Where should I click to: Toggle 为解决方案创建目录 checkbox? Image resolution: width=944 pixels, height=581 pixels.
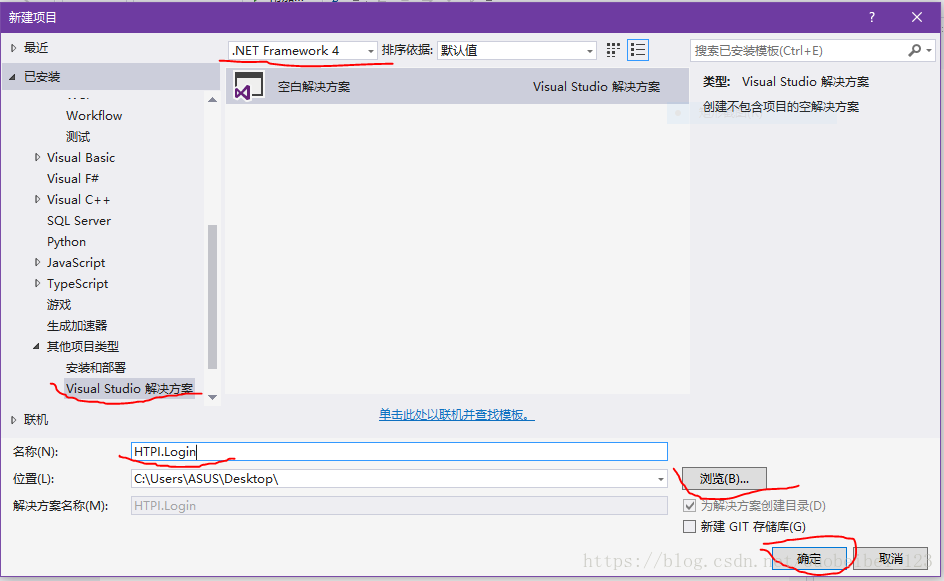pyautogui.click(x=689, y=506)
